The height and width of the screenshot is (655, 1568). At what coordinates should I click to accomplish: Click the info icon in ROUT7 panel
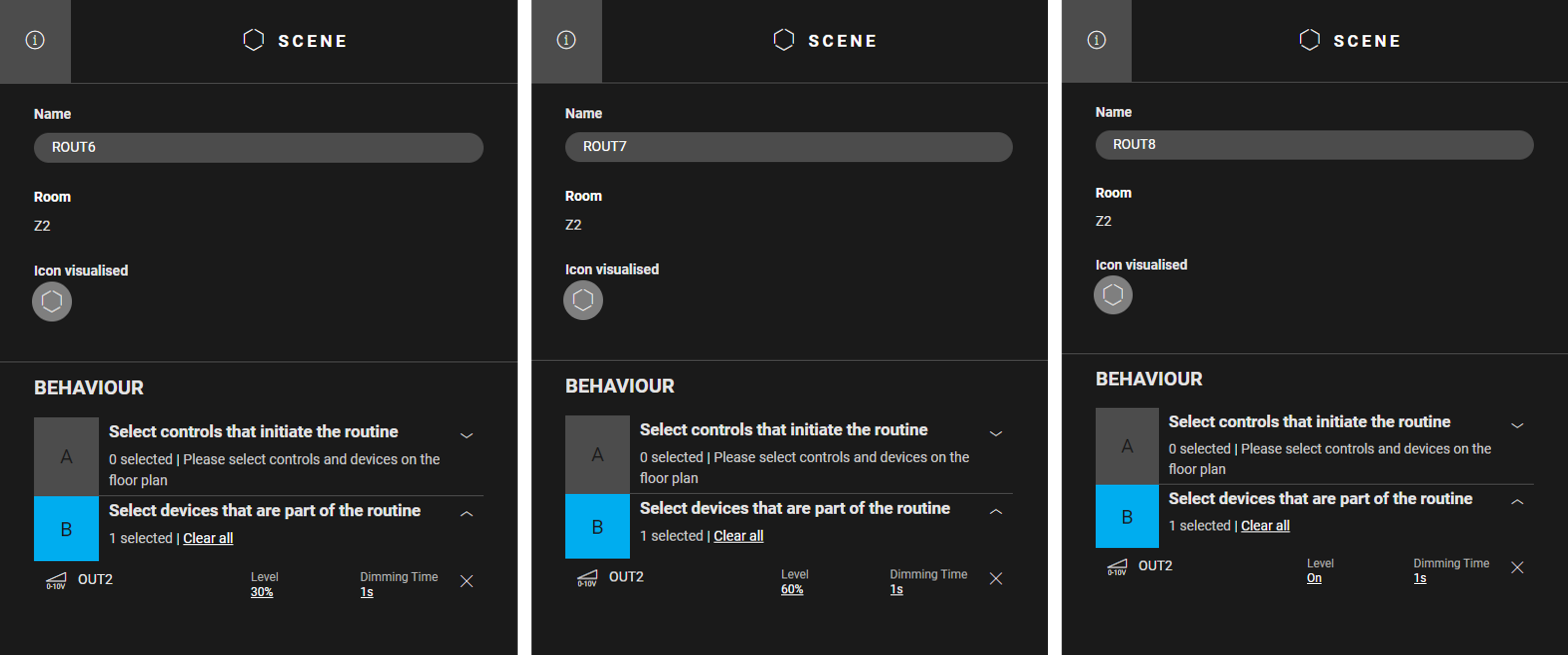click(566, 40)
